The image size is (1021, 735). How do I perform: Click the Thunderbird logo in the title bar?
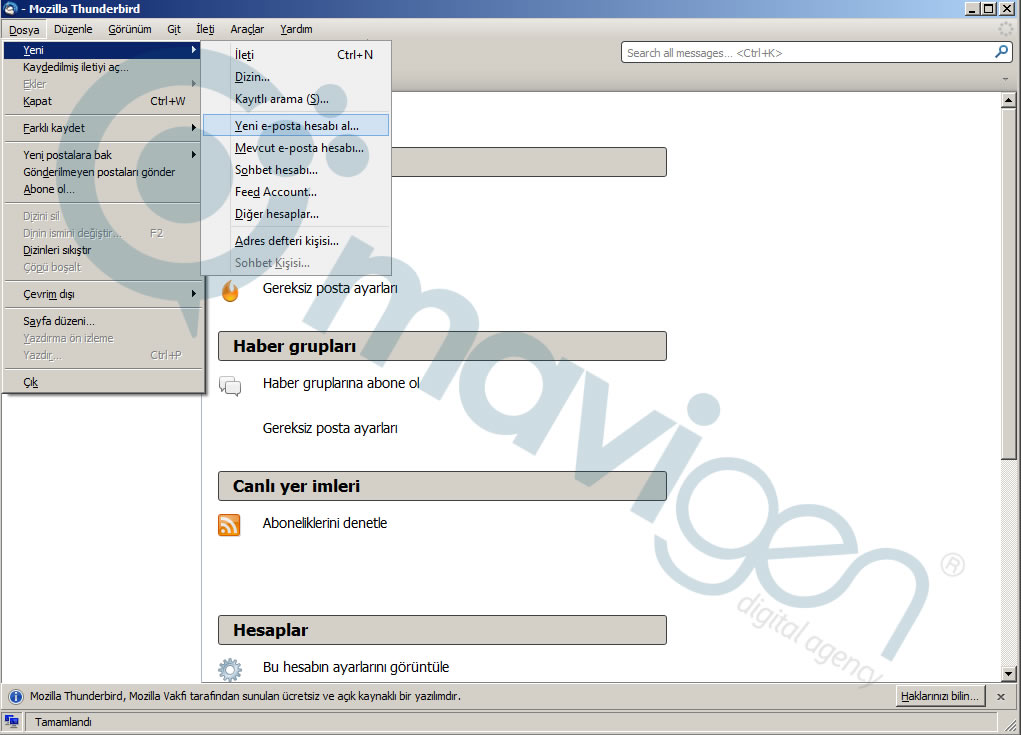coord(10,8)
